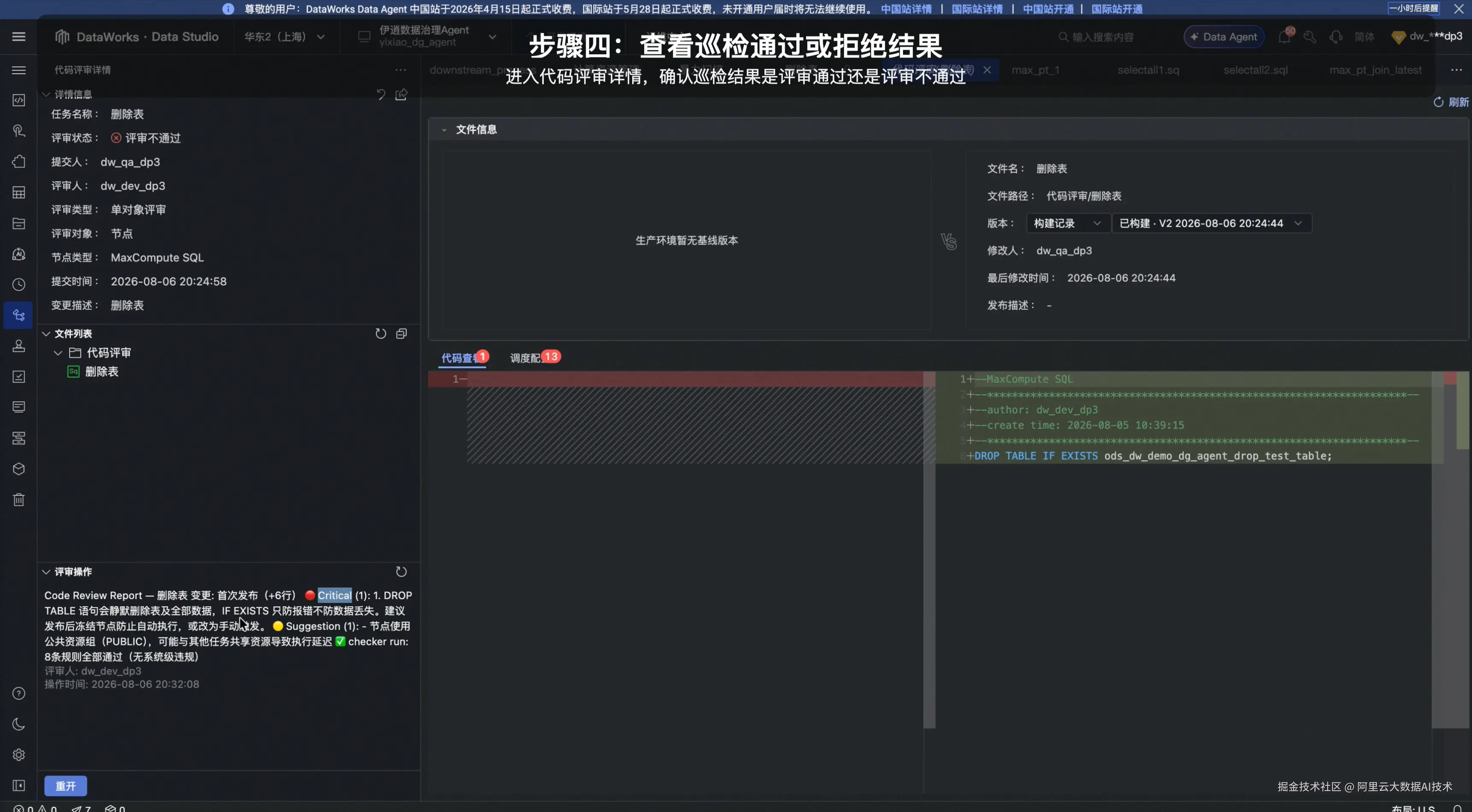Open the notification bell with badge 50

1284,37
